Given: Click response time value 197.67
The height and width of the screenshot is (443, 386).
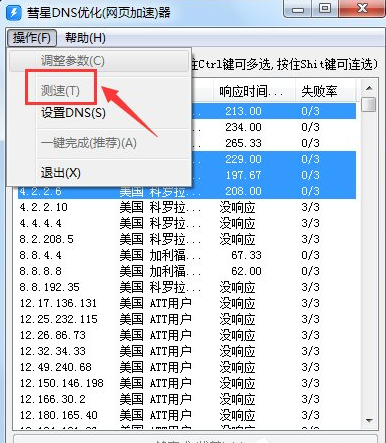Looking at the screenshot, I should 243,175.
